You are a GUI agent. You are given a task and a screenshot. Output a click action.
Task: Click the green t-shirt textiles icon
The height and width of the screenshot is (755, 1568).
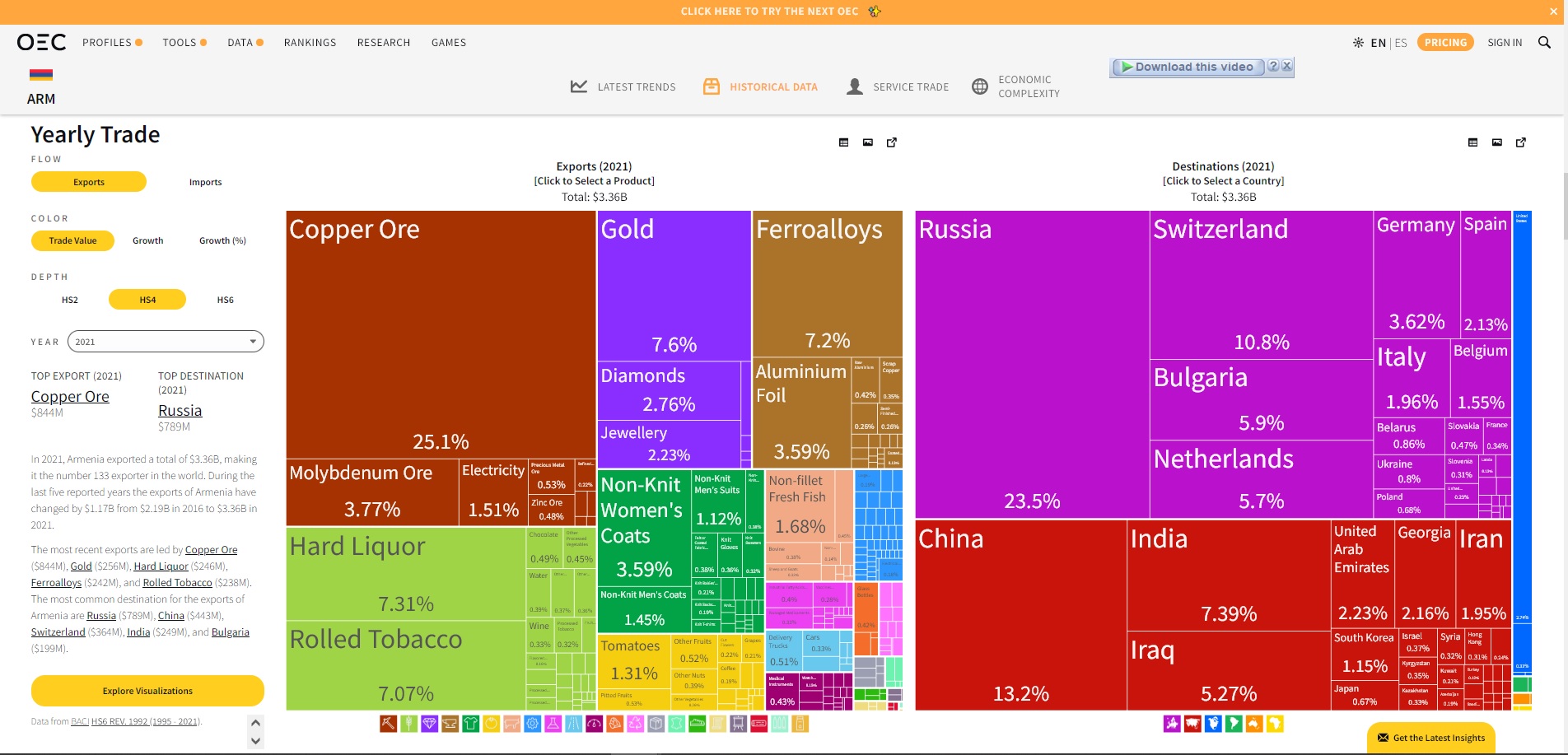coord(470,724)
